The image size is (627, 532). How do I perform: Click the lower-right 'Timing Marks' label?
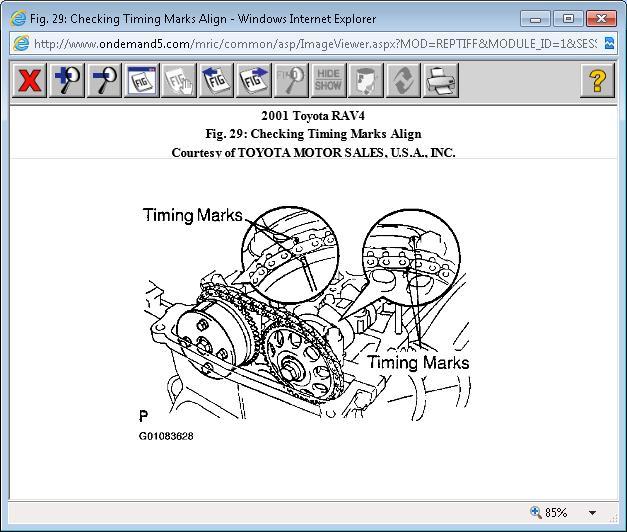pyautogui.click(x=418, y=362)
